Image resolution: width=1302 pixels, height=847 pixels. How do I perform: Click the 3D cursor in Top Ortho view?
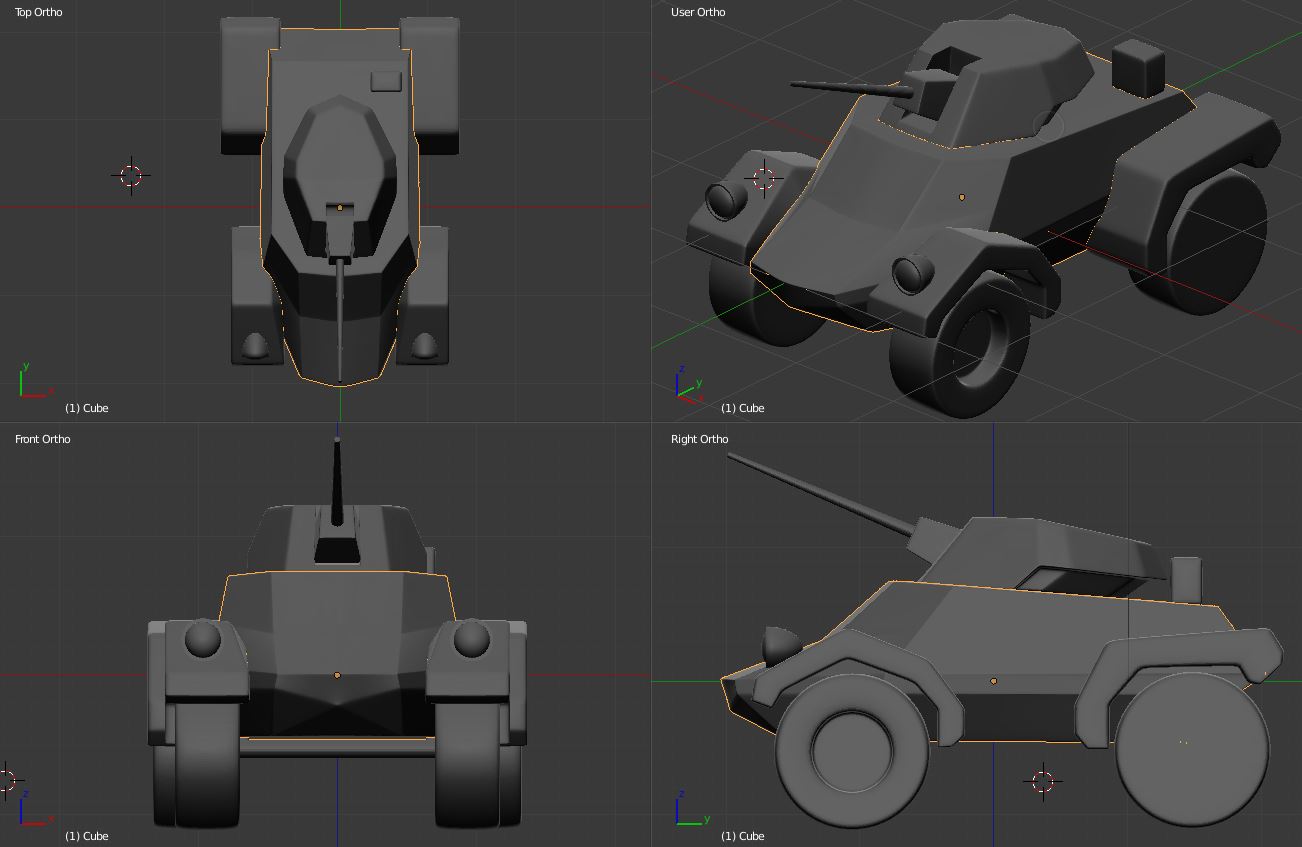(x=131, y=176)
